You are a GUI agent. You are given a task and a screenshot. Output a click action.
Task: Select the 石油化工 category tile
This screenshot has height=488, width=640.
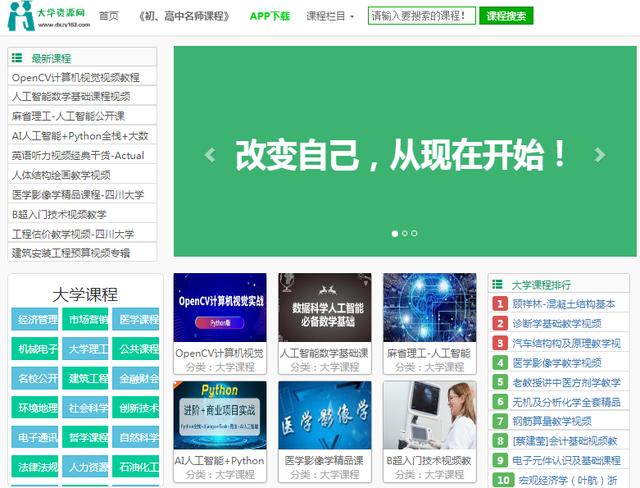[136, 466]
